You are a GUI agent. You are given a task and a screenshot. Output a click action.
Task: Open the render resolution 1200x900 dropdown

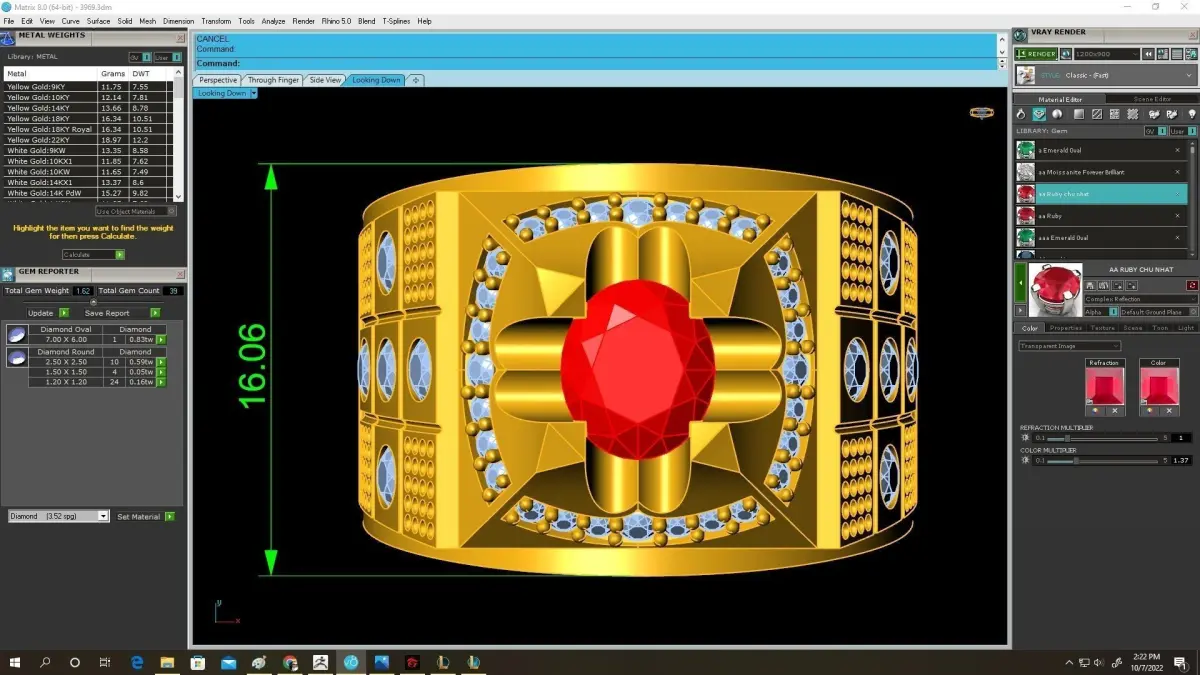pos(1106,54)
